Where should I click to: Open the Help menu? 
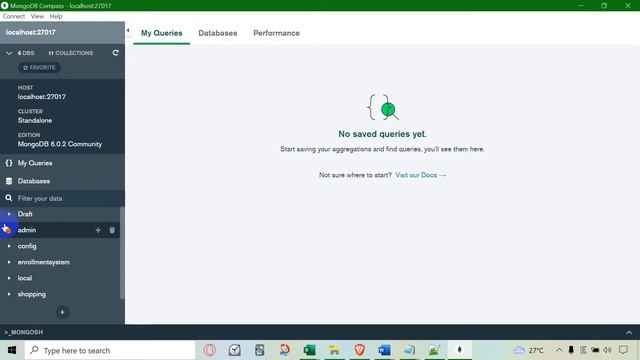click(56, 16)
